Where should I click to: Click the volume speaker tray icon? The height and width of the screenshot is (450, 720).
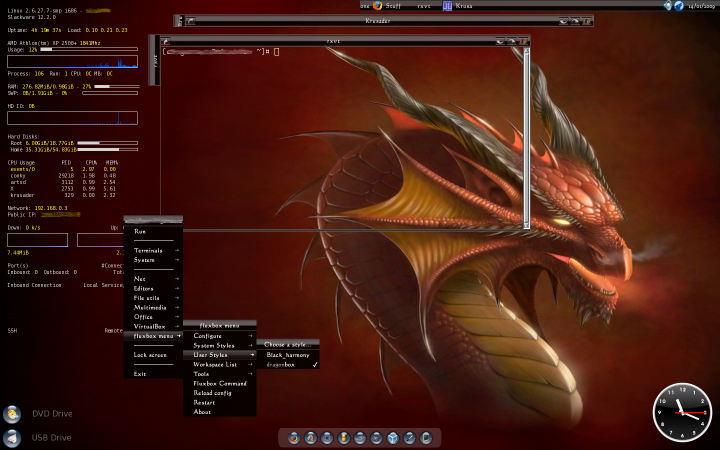(x=668, y=6)
